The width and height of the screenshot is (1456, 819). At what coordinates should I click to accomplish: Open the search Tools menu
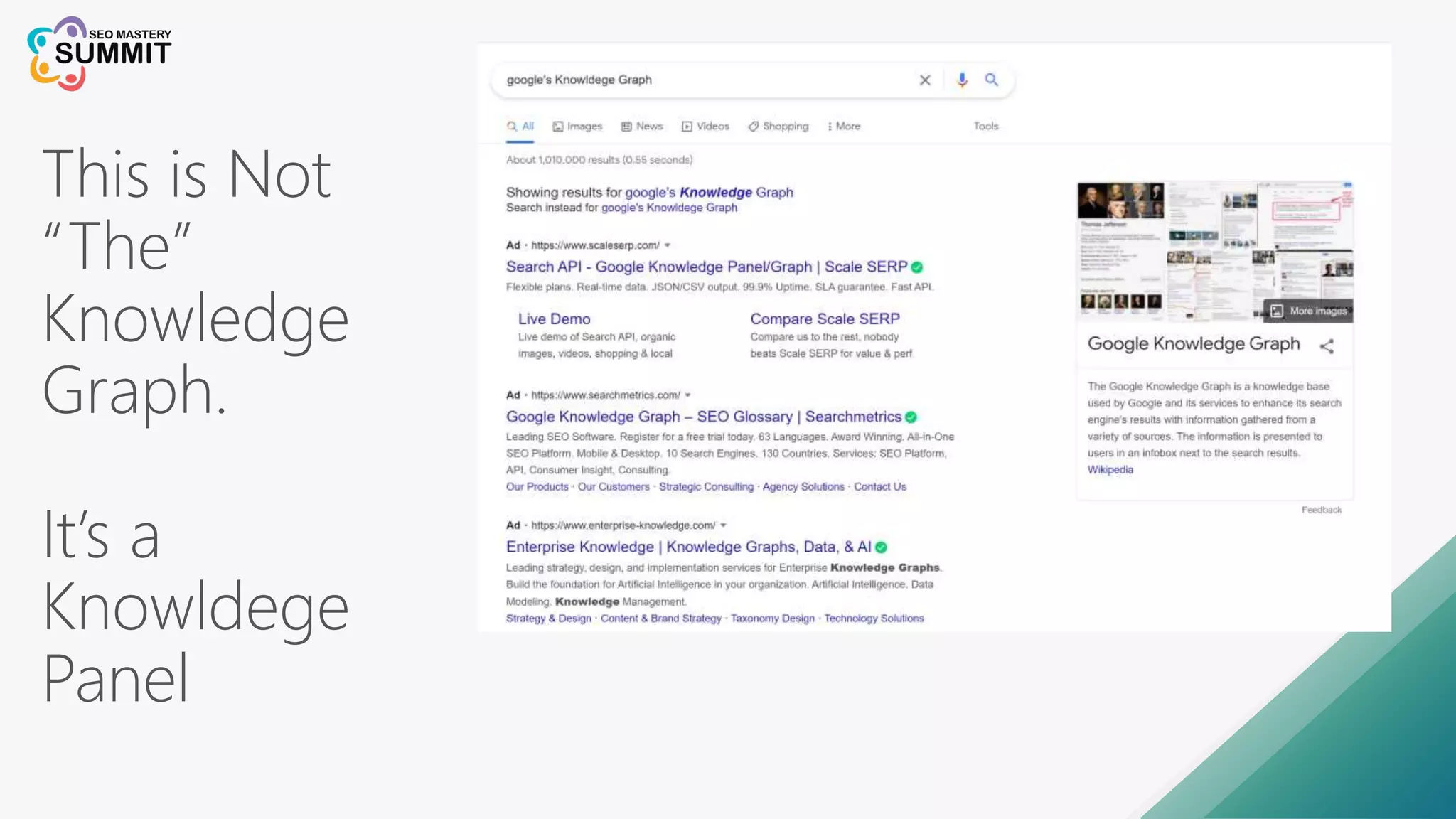coord(986,126)
